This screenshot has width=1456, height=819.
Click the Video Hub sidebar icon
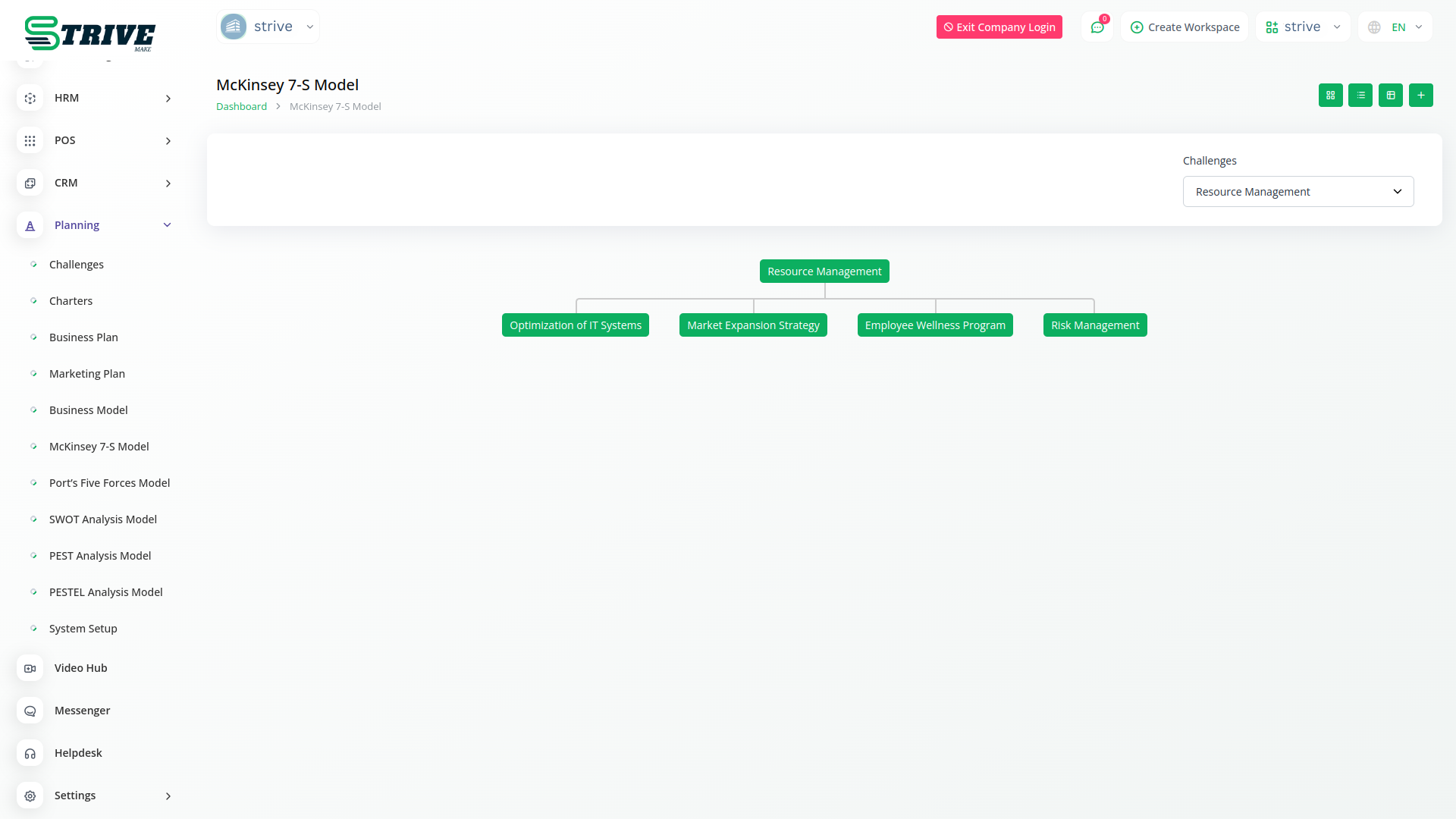[x=30, y=668]
